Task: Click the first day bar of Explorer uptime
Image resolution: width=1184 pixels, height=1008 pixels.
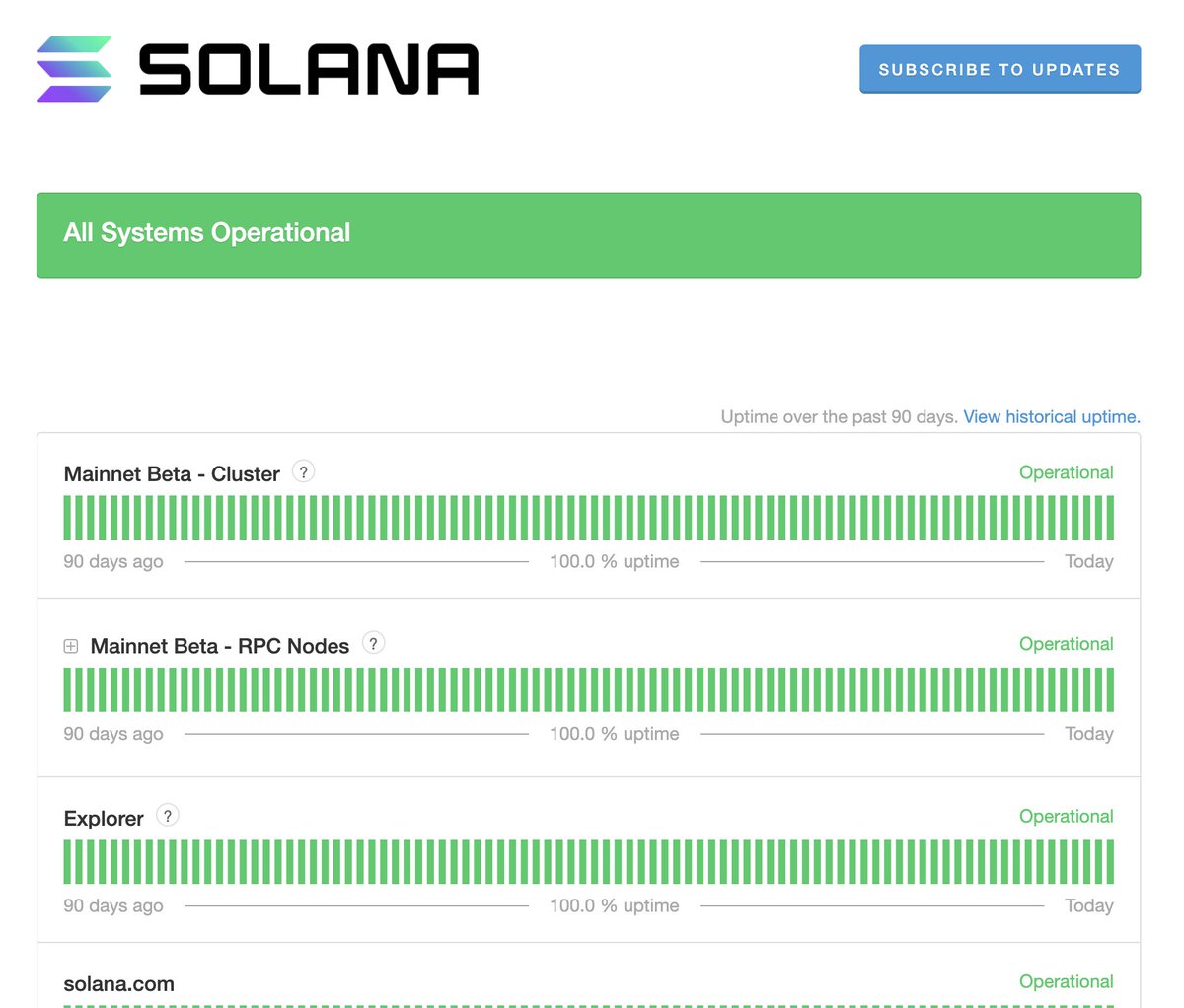Action: [x=68, y=862]
